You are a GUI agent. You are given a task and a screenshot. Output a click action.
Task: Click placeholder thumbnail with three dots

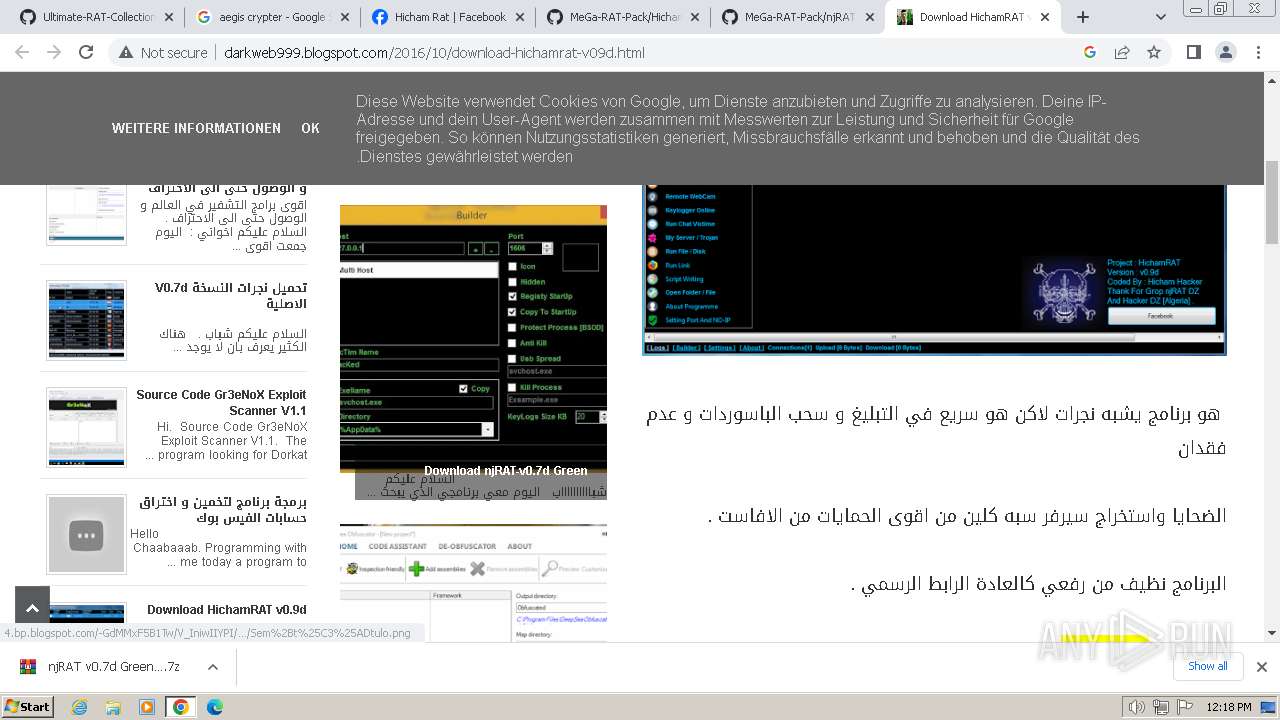pos(86,534)
